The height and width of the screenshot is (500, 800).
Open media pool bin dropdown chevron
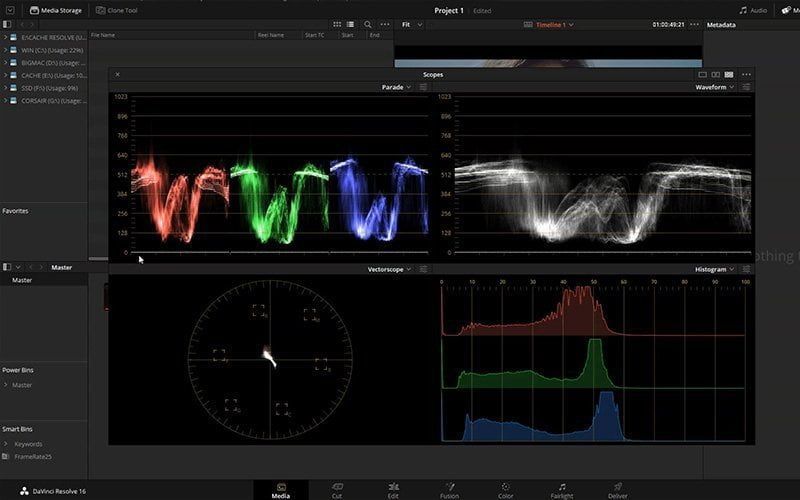pos(18,267)
